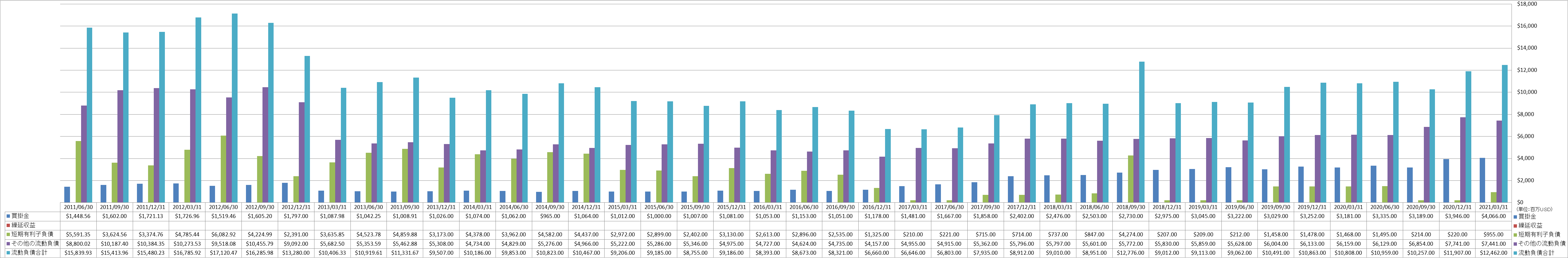The height and width of the screenshot is (258, 1568).
Task: Click the $3,222.00 cell under 2019/06/30
Action: 1240,216
